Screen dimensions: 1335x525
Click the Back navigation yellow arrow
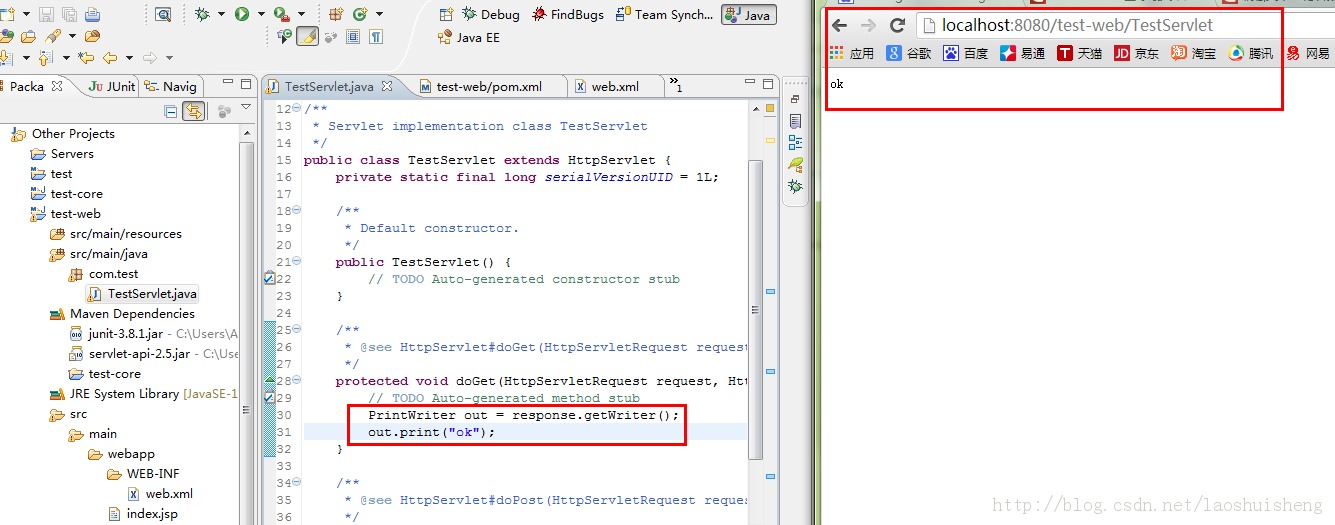point(110,58)
